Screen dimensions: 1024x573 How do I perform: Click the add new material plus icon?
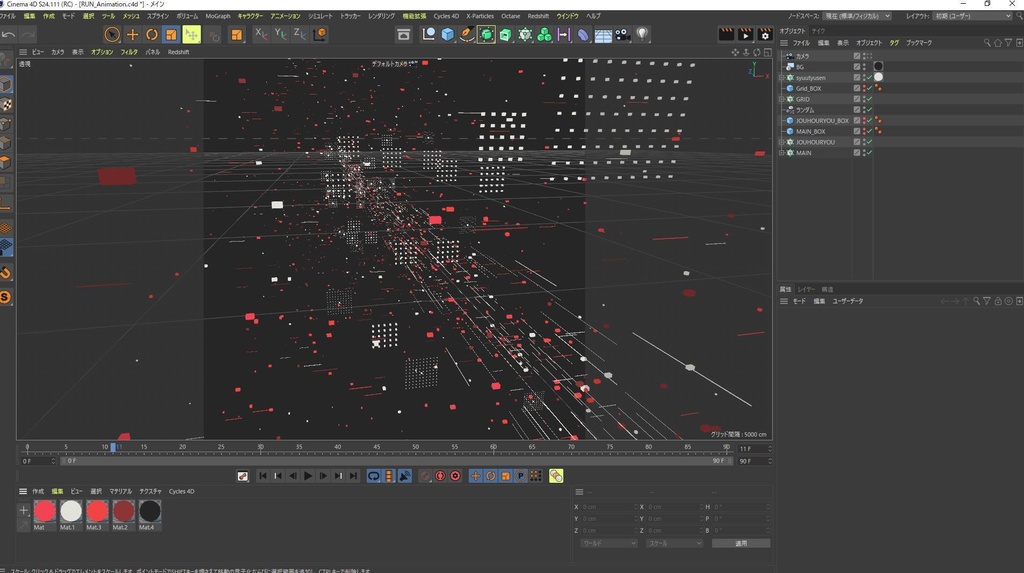[24, 510]
